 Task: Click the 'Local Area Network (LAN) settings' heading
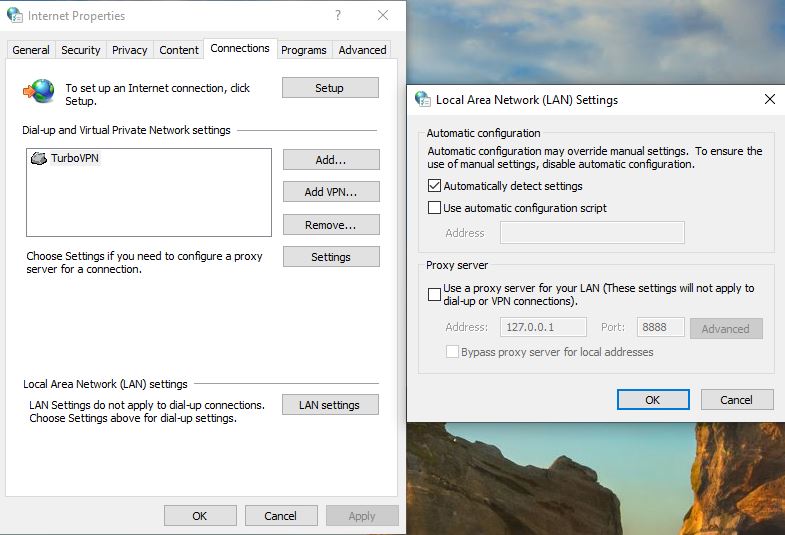point(105,384)
